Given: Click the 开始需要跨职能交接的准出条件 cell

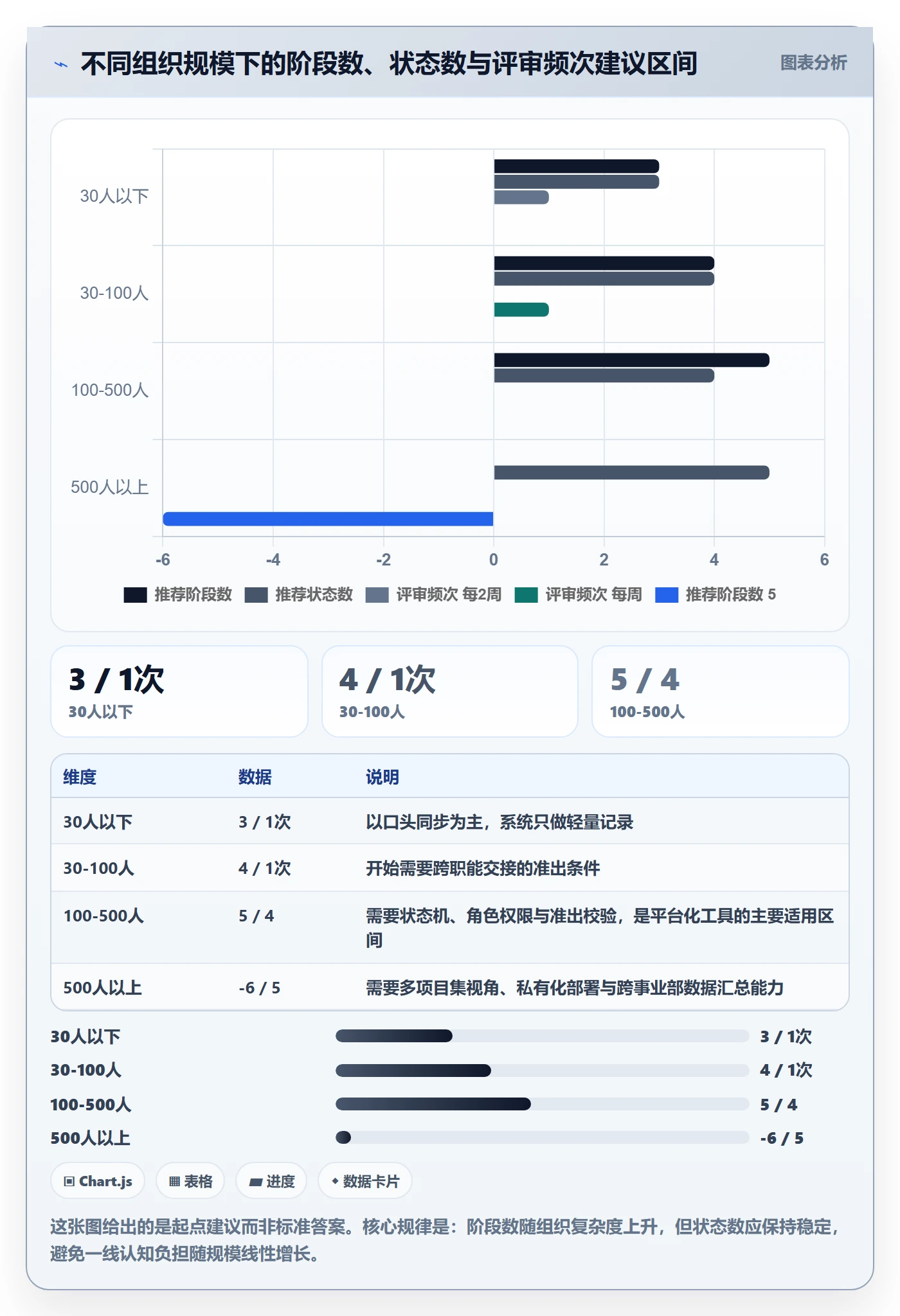Looking at the screenshot, I should pyautogui.click(x=483, y=868).
